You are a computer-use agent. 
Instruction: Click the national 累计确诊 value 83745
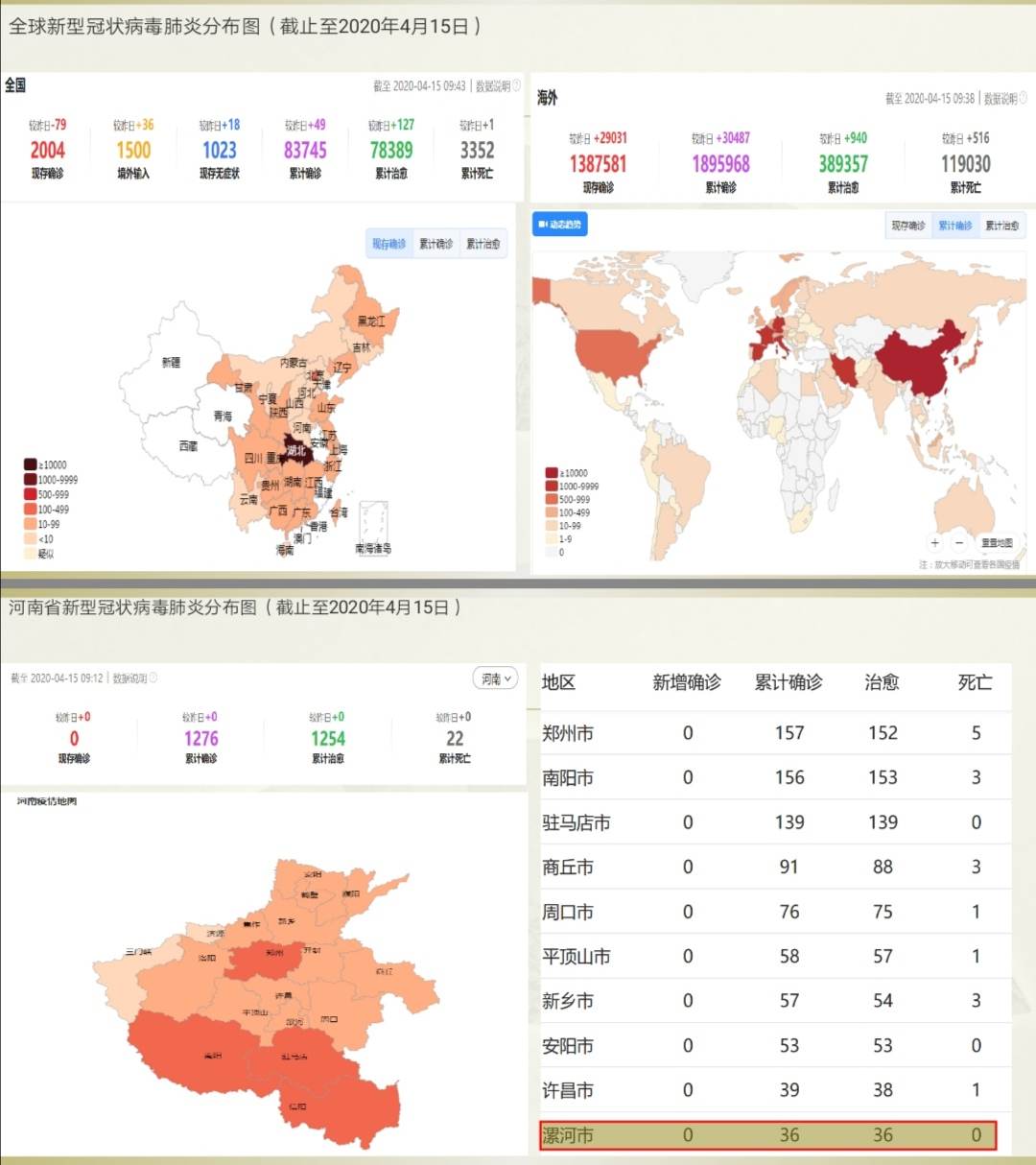(x=305, y=151)
